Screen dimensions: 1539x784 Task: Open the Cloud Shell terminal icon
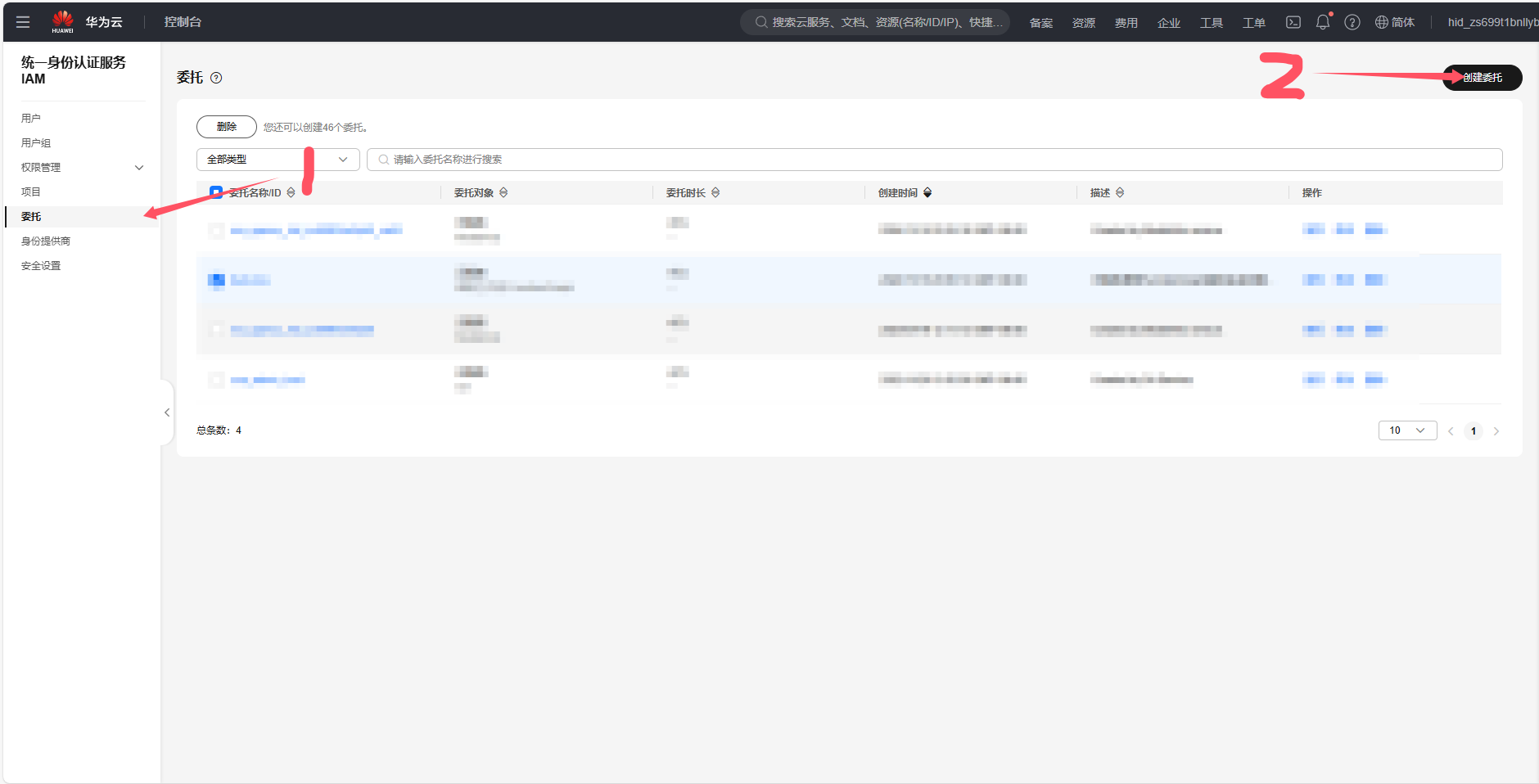tap(1293, 22)
